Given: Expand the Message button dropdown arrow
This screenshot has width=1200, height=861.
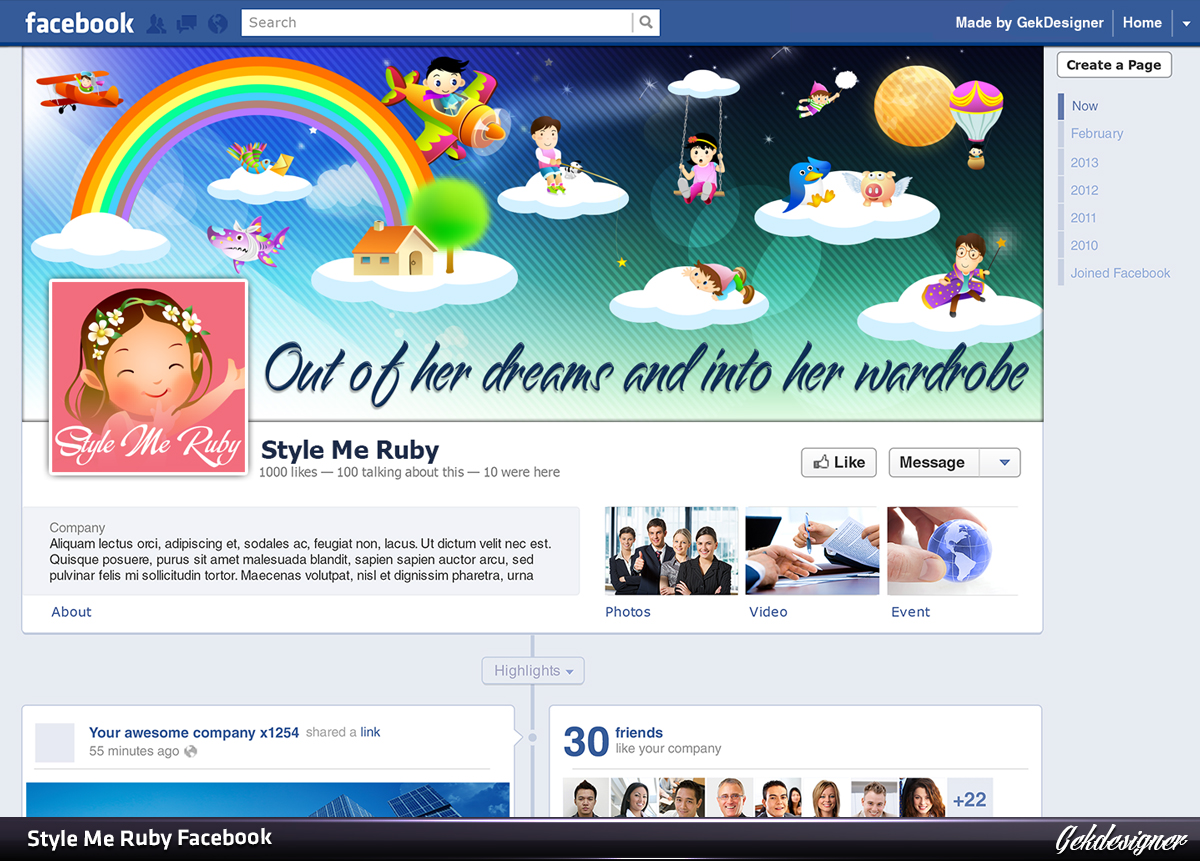Looking at the screenshot, I should 1003,463.
